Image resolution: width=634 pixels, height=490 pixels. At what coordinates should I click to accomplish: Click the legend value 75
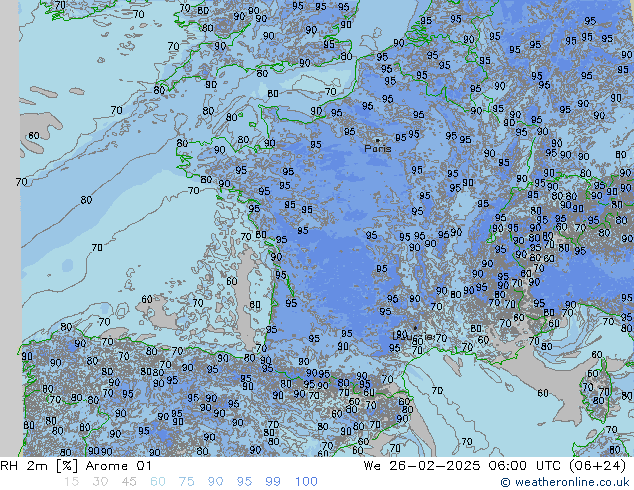click(x=186, y=482)
